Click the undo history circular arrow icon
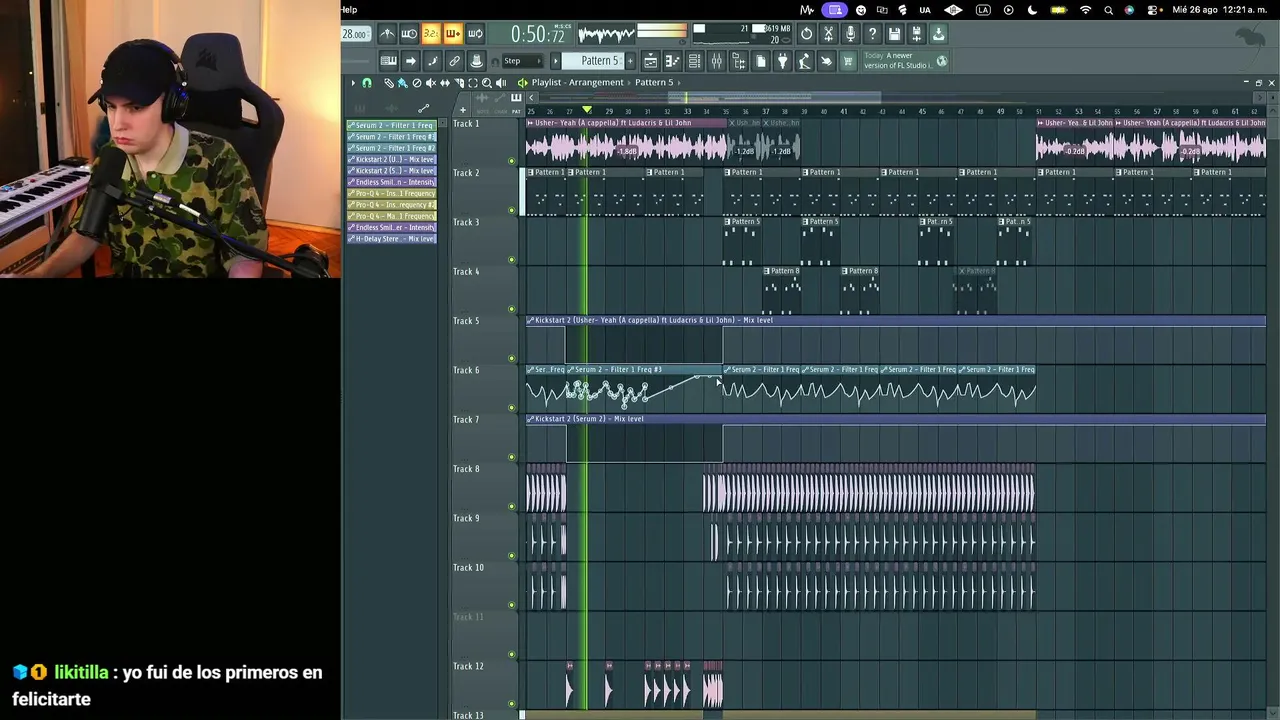Viewport: 1280px width, 720px height. pos(806,34)
